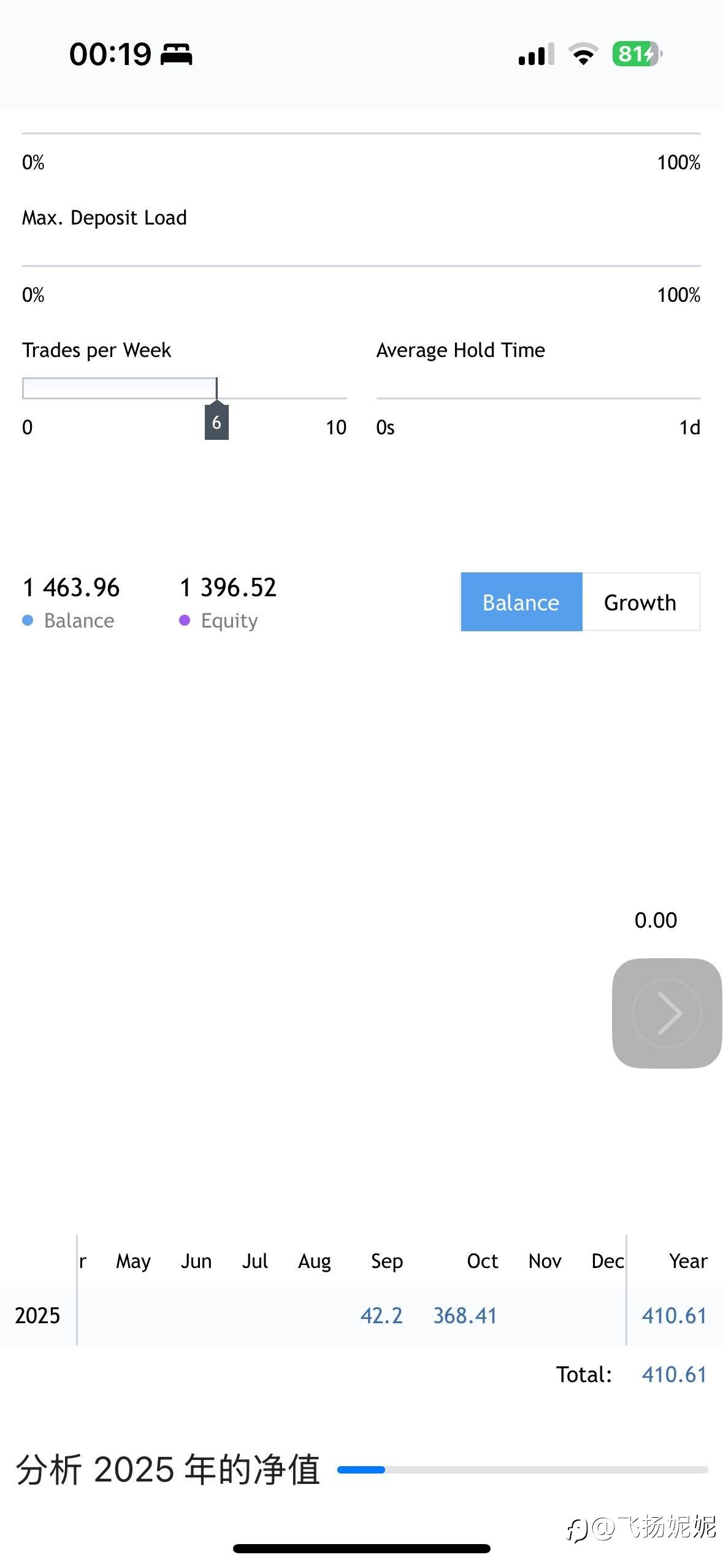Tap the gray next-arrow floating button
723x1568 pixels.
pyautogui.click(x=667, y=1013)
